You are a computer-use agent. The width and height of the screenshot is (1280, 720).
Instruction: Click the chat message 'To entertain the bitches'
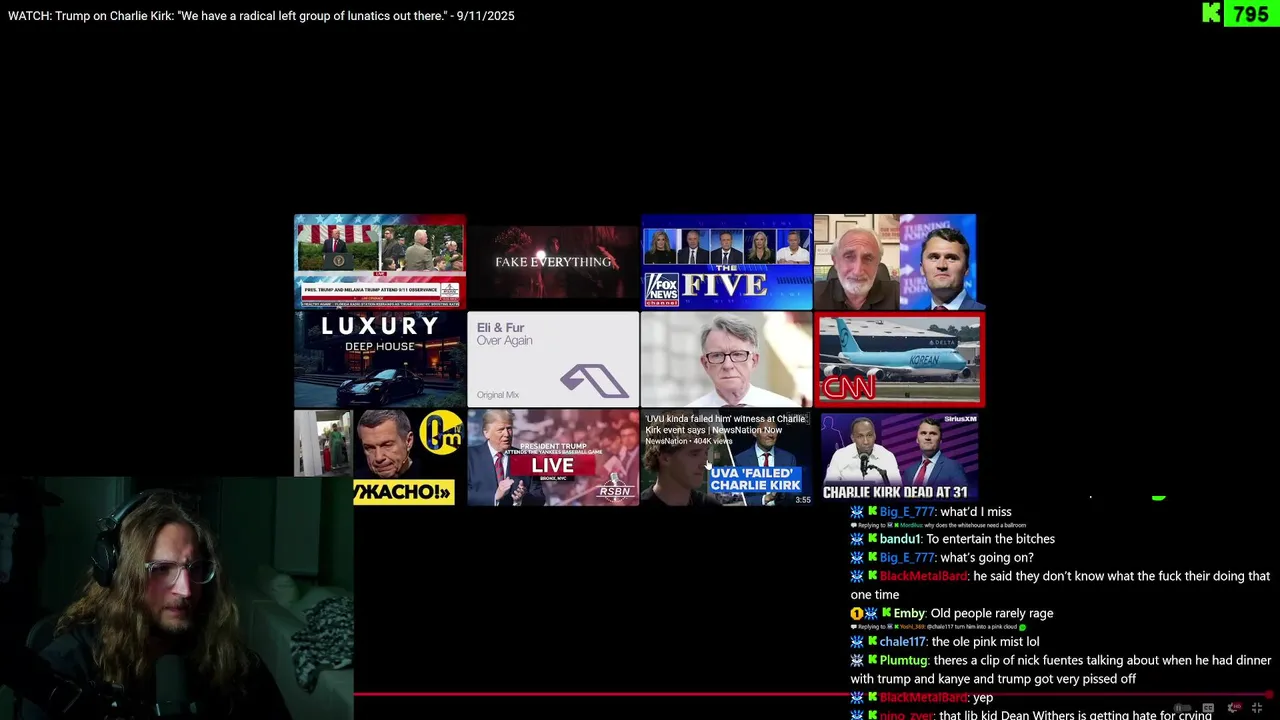(x=990, y=539)
